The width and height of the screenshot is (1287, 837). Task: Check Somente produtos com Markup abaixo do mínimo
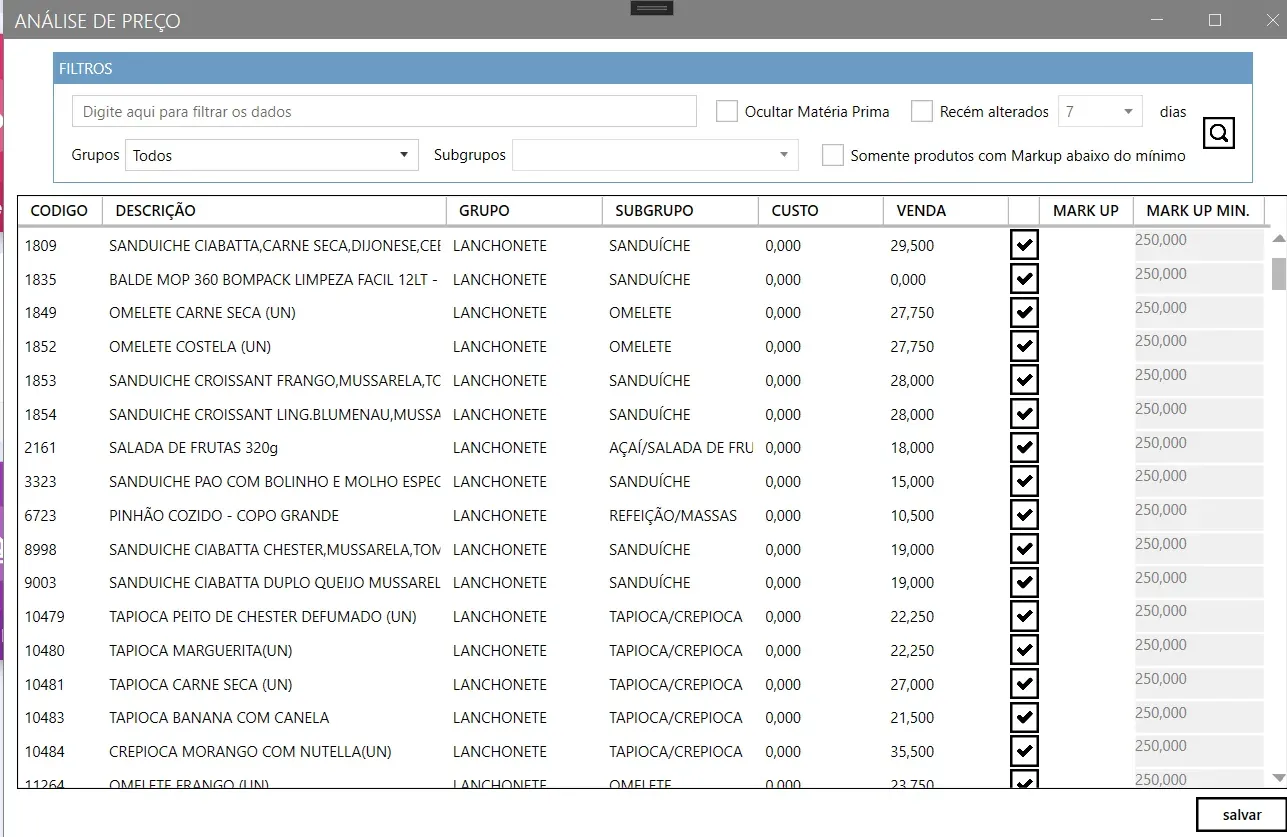click(832, 155)
